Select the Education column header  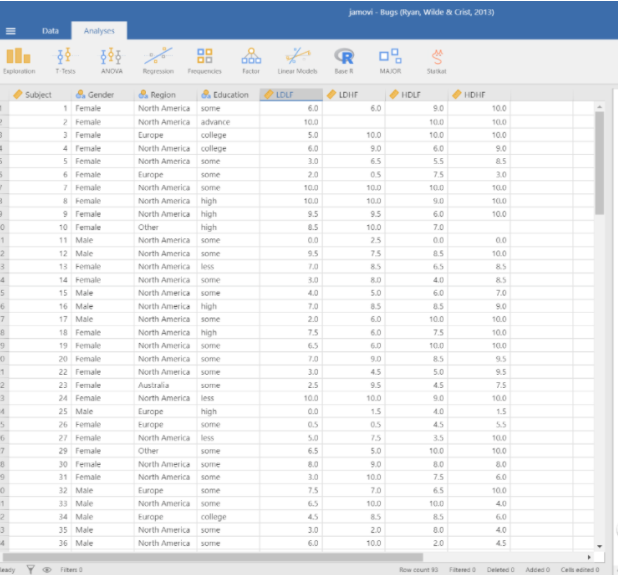click(229, 95)
